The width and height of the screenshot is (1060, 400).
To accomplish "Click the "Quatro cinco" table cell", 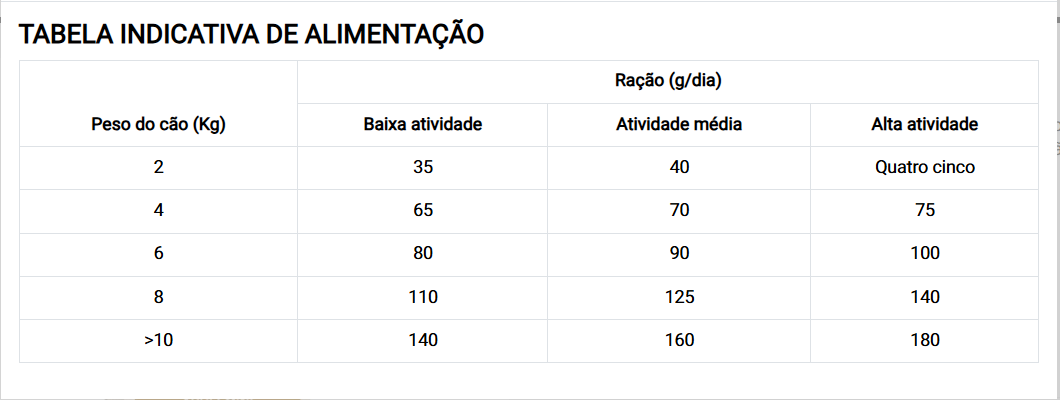I will [925, 167].
